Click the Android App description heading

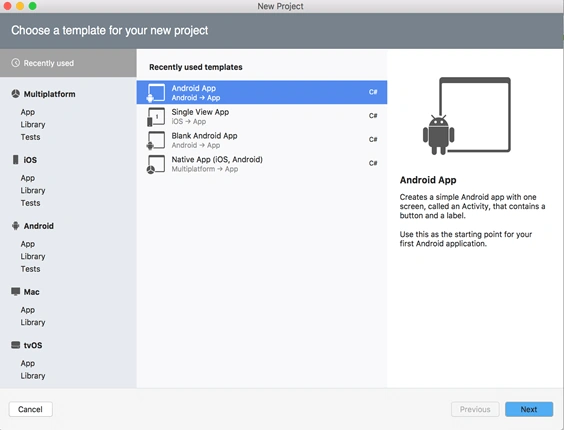point(428,180)
